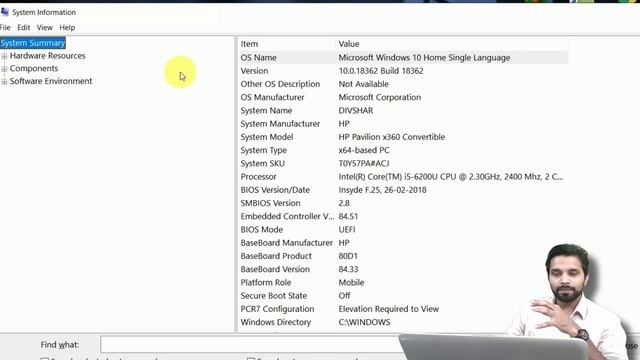640x360 pixels.
Task: Select System SKU row label
Action: point(262,163)
